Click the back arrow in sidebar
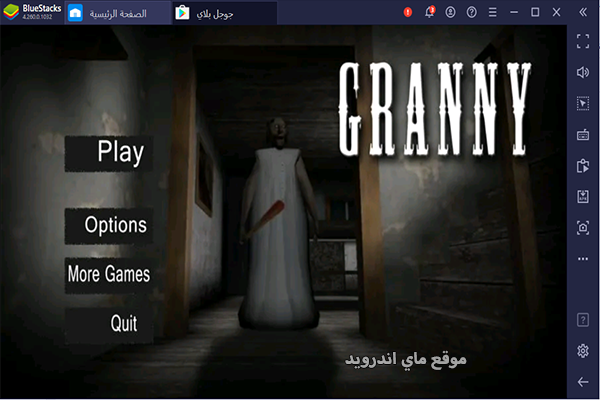Viewport: 600px width, 400px height. 583,382
